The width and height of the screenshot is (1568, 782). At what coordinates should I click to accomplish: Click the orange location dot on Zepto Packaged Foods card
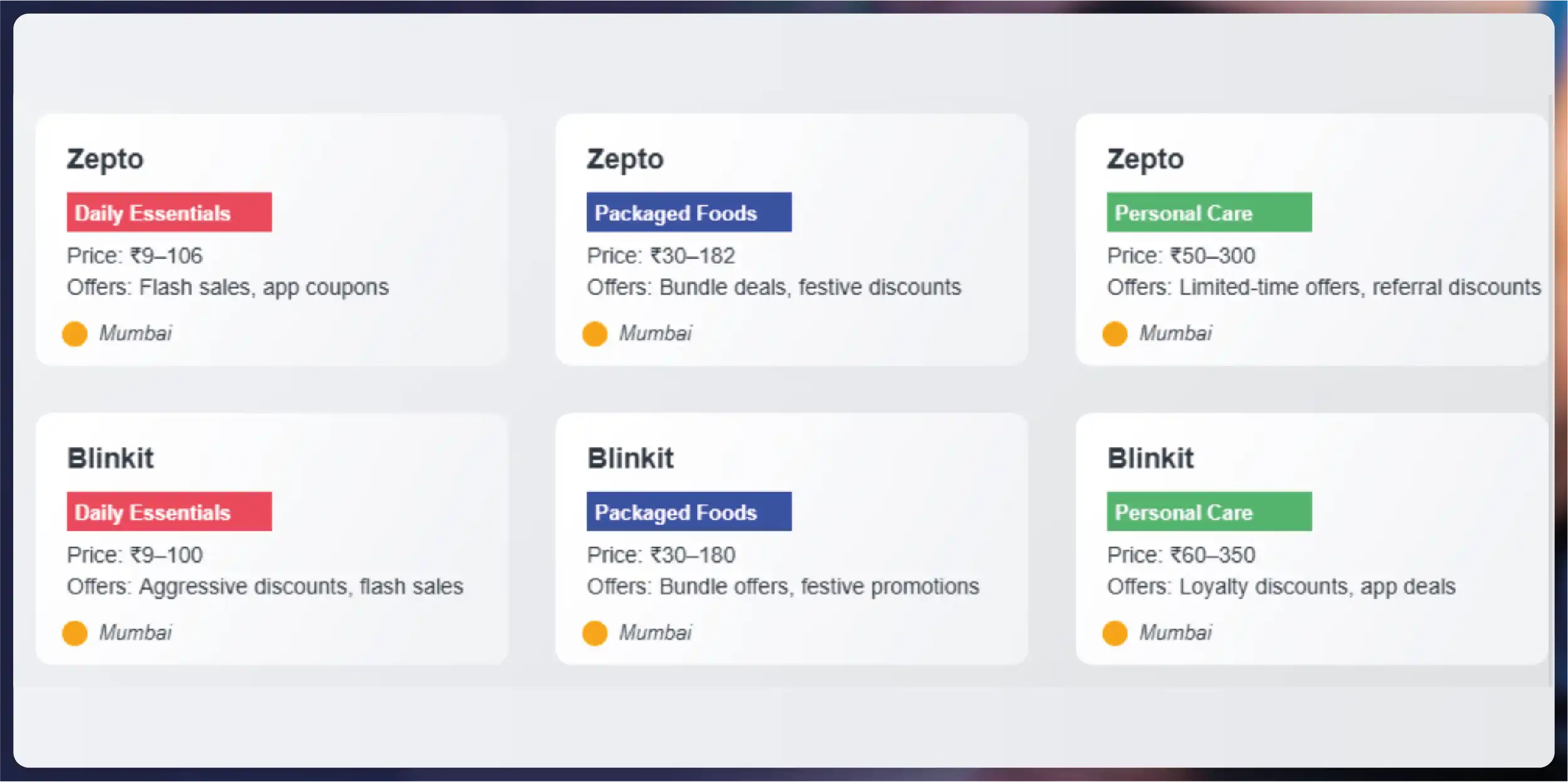594,333
